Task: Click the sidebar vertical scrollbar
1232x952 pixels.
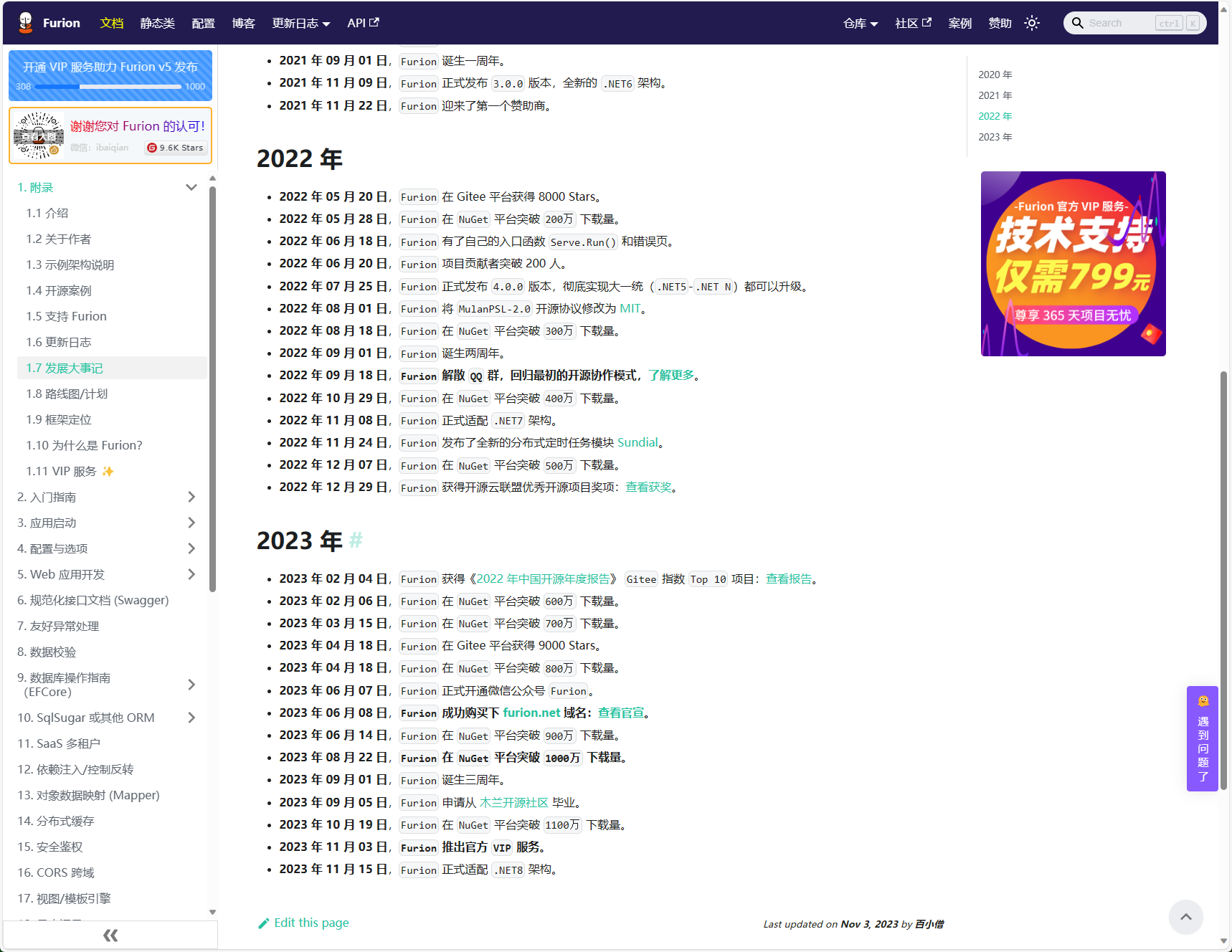Action: (212, 389)
